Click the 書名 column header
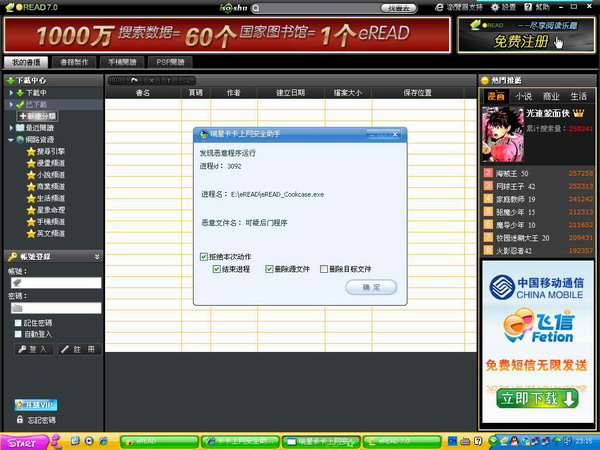Screen dimensions: 600x450 [x=143, y=93]
